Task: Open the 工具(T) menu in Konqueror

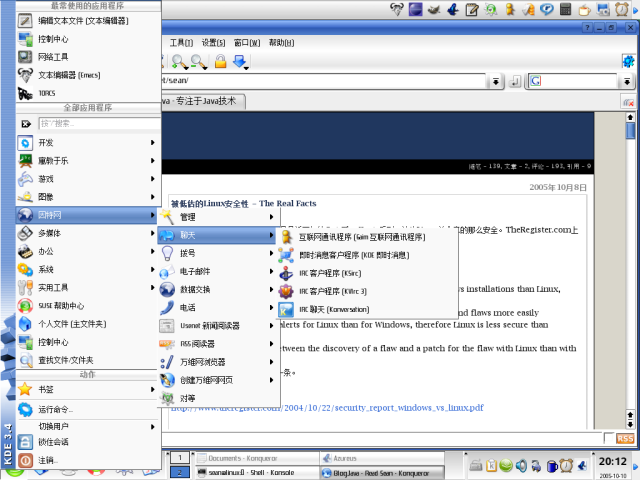Action: [x=181, y=42]
